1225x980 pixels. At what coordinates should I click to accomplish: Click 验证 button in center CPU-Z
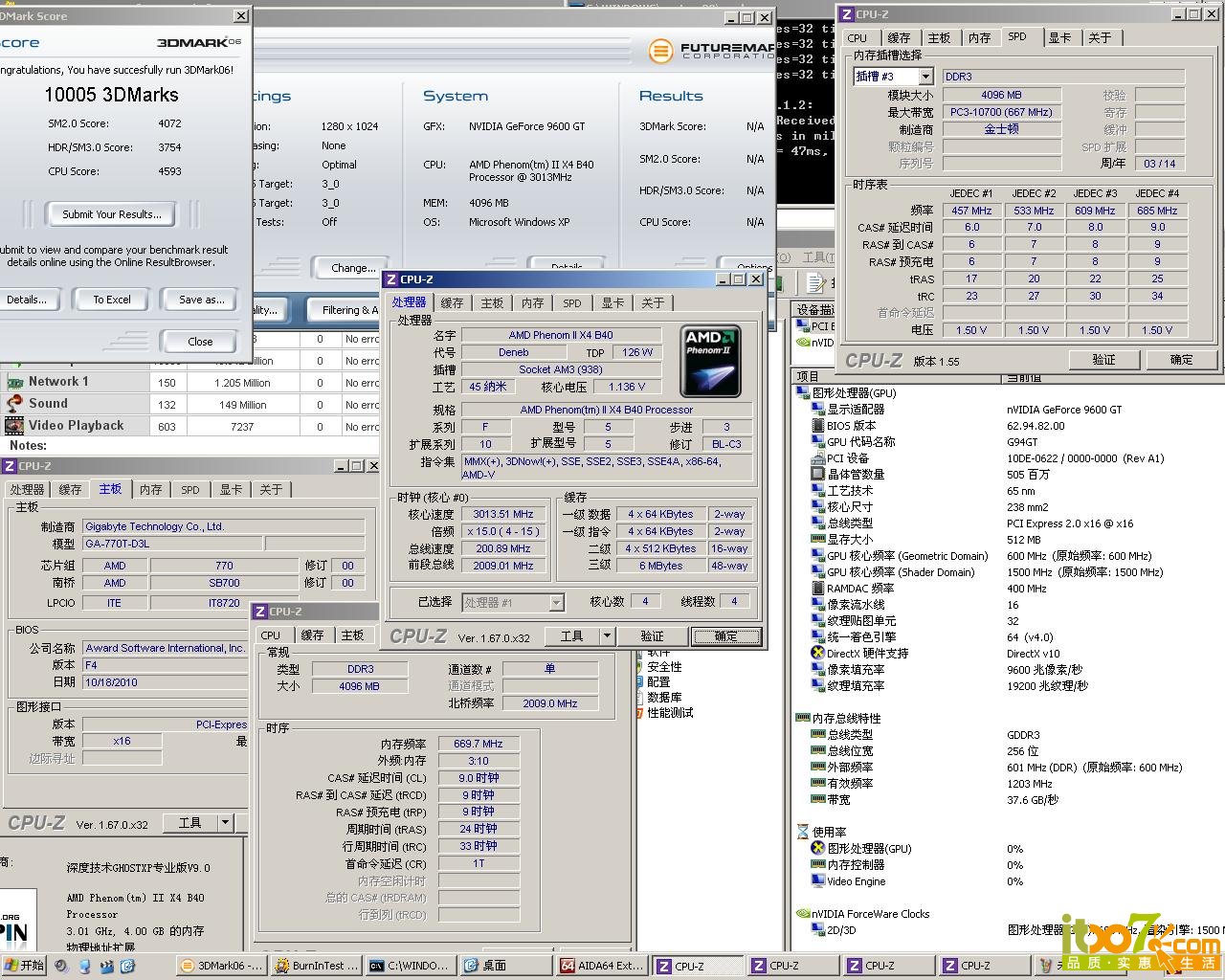[652, 635]
